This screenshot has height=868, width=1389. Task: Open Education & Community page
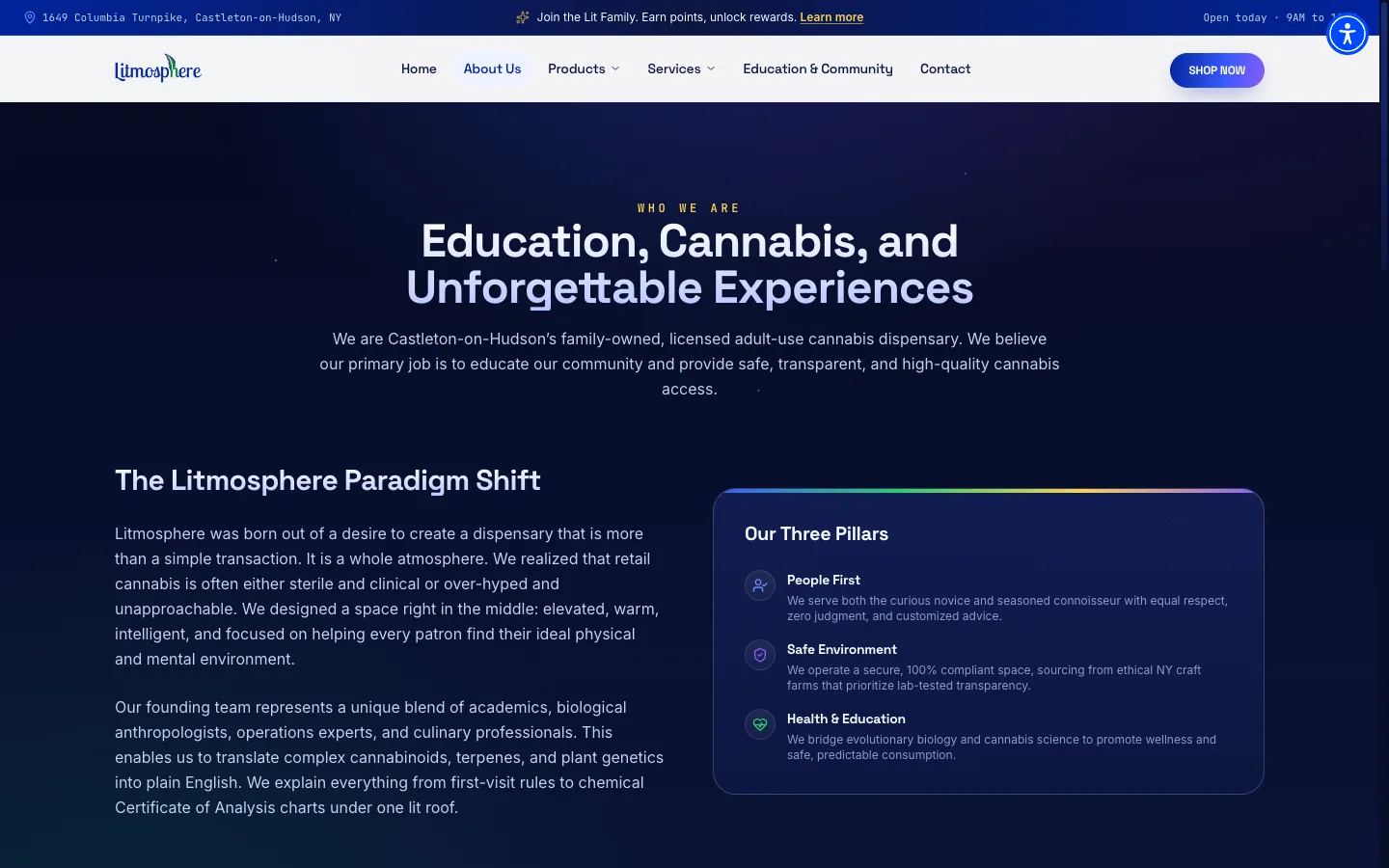[x=818, y=68]
